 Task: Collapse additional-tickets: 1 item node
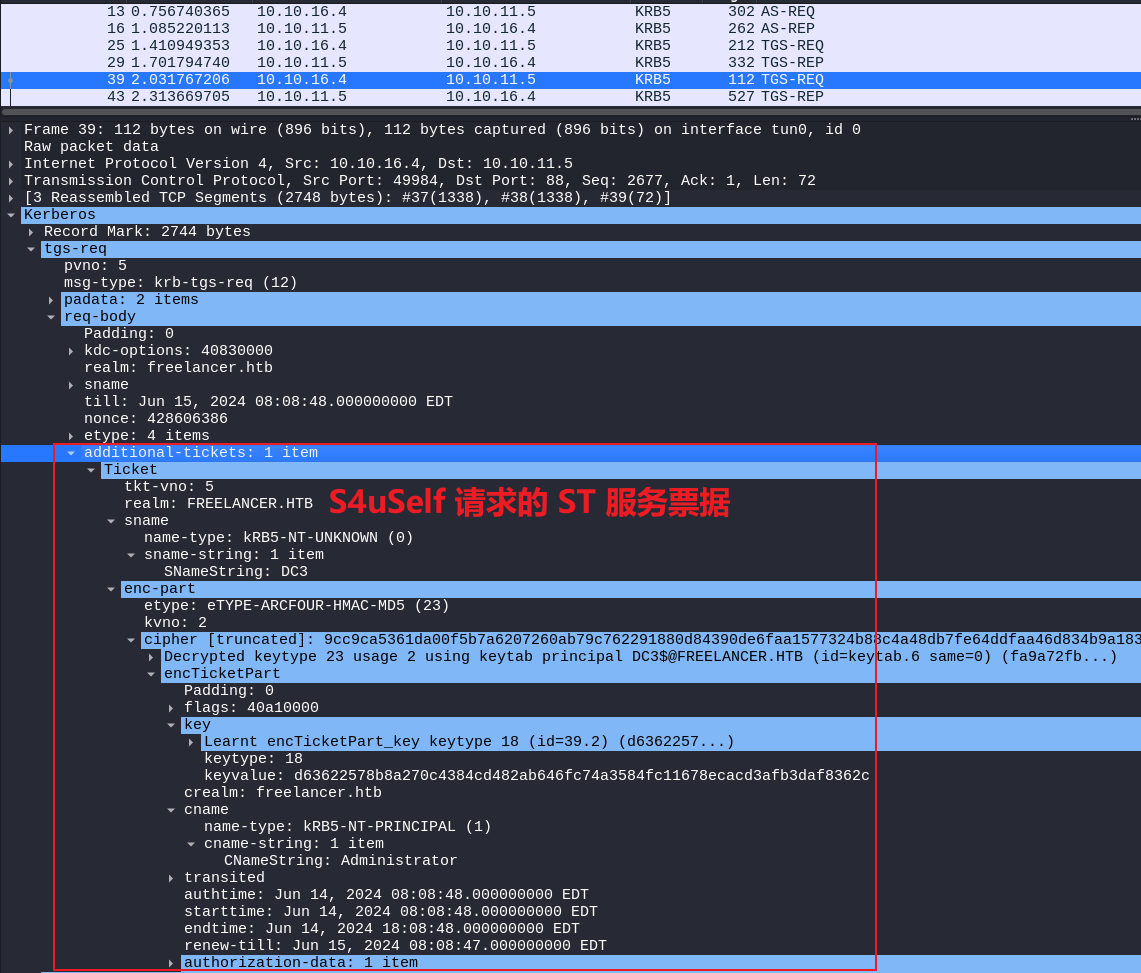(71, 453)
